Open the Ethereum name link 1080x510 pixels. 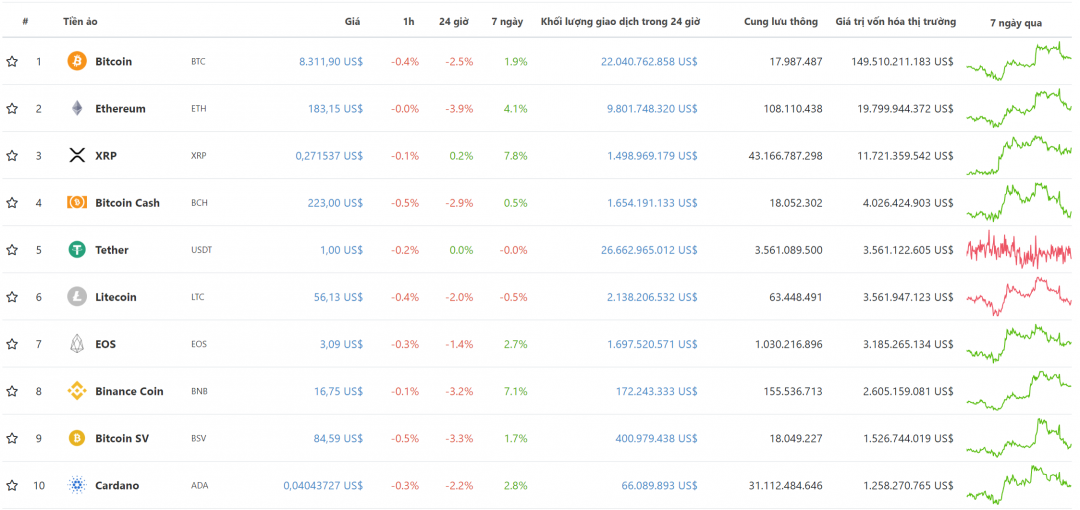pyautogui.click(x=121, y=108)
